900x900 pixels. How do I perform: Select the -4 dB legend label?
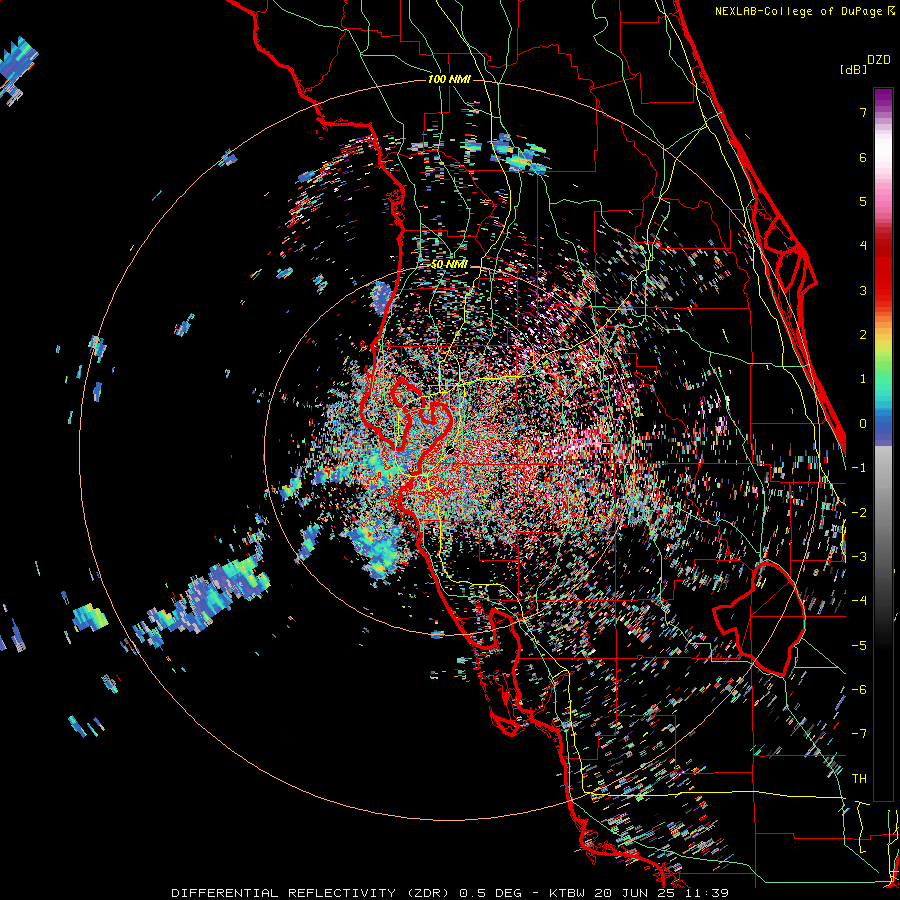pyautogui.click(x=859, y=600)
